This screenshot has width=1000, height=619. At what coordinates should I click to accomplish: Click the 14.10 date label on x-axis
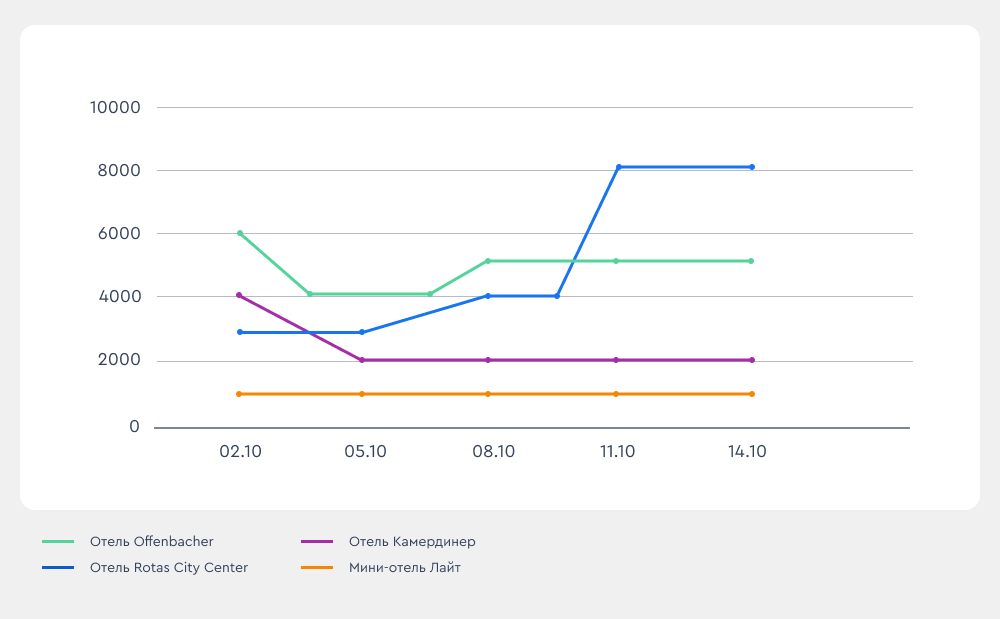[x=747, y=452]
